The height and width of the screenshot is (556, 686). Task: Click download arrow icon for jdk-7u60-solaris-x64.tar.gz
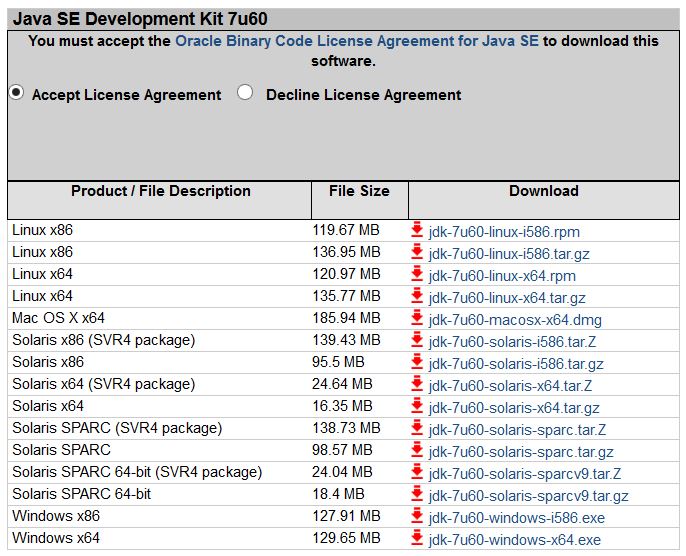point(417,406)
